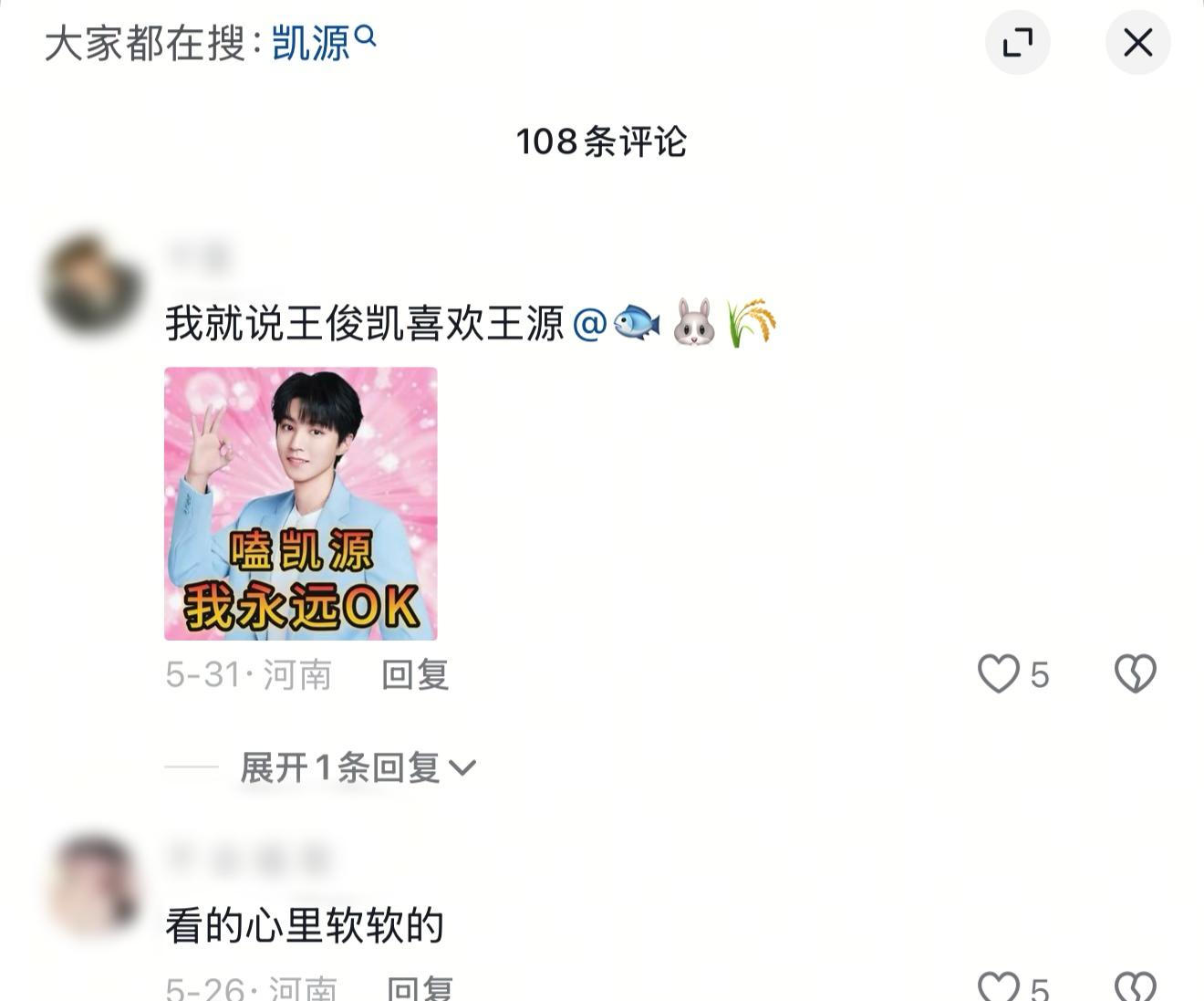Dislike the 看的心里软软的 comment
The image size is (1204, 1001).
click(x=1136, y=985)
